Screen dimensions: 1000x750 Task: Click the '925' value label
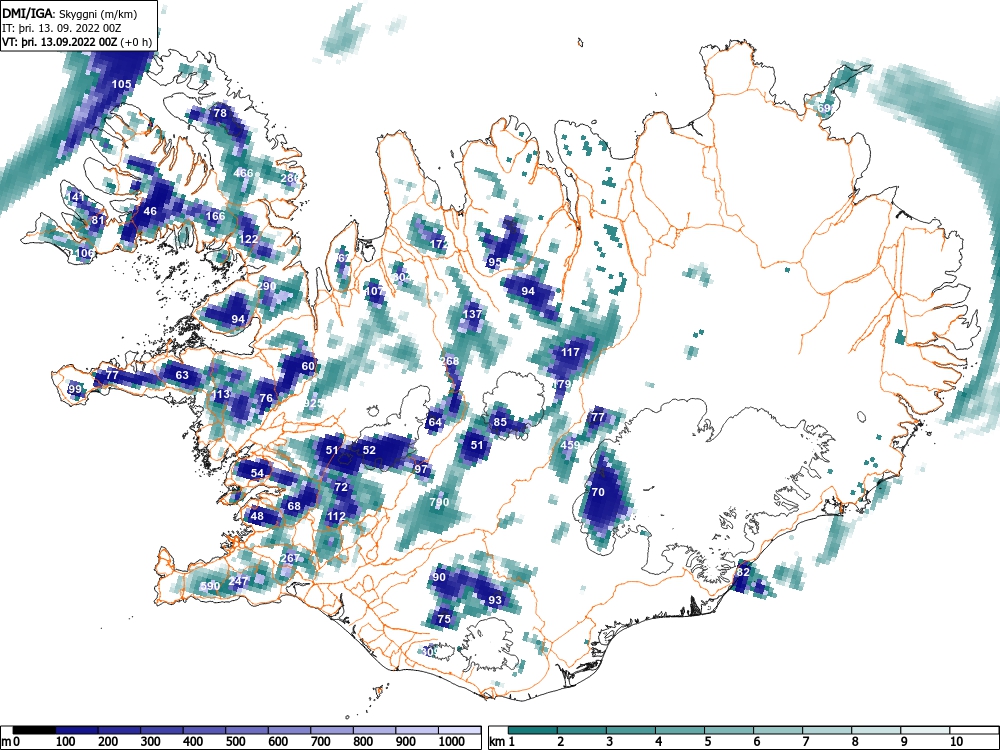tap(313, 403)
